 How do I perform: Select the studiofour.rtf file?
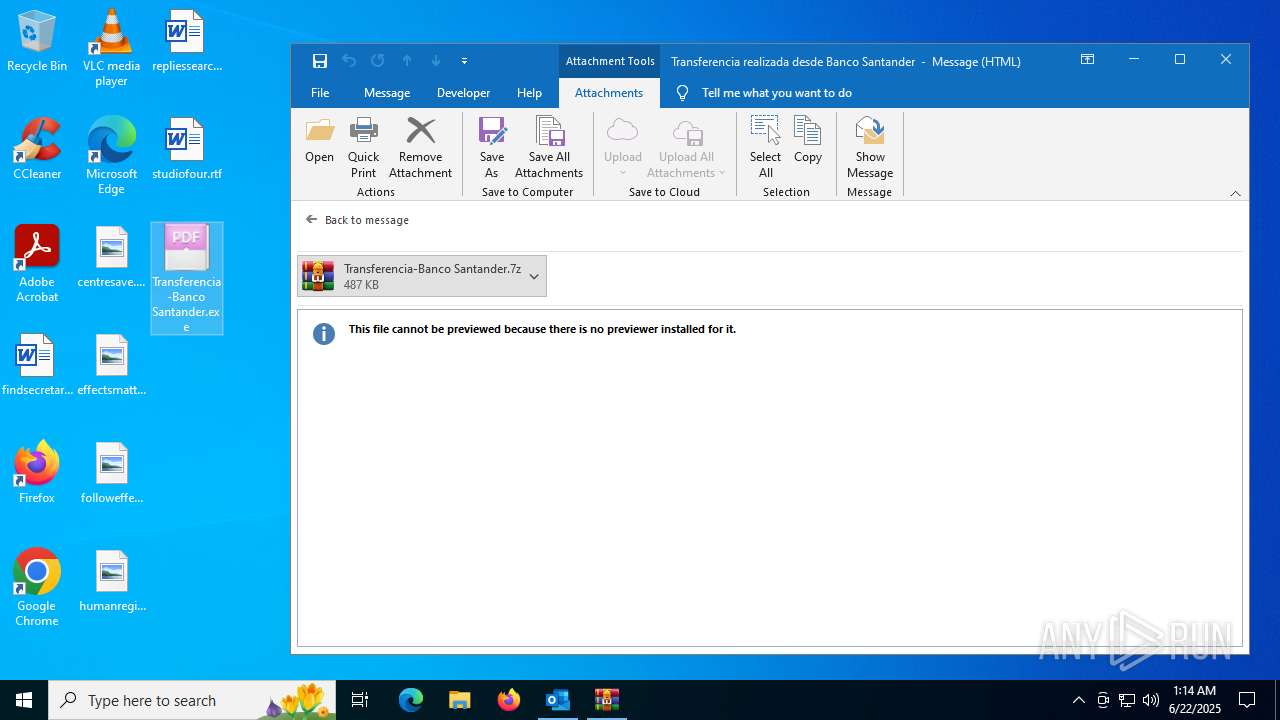click(x=186, y=150)
